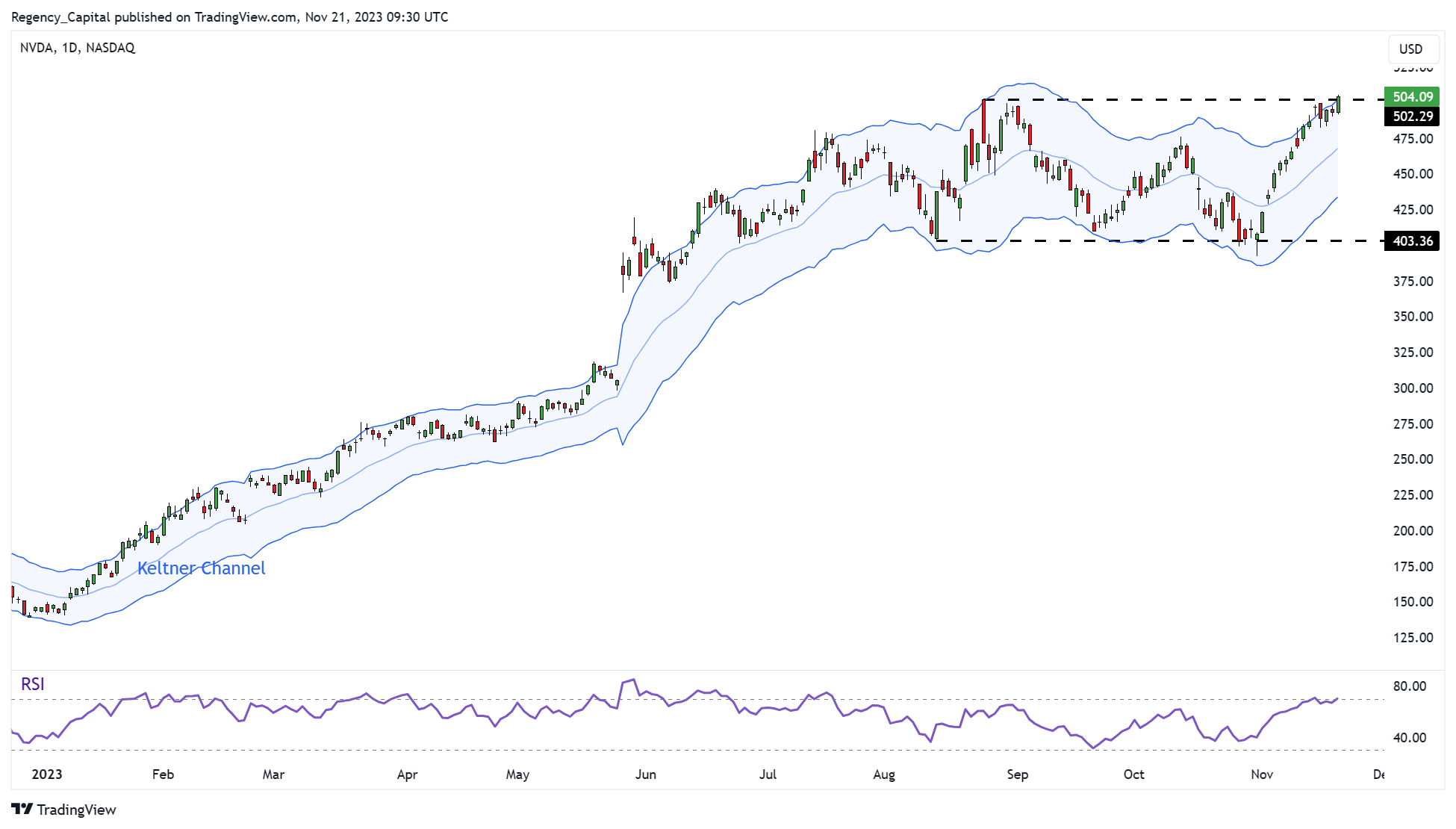Click the 250.00 price axis value

[x=1413, y=459]
